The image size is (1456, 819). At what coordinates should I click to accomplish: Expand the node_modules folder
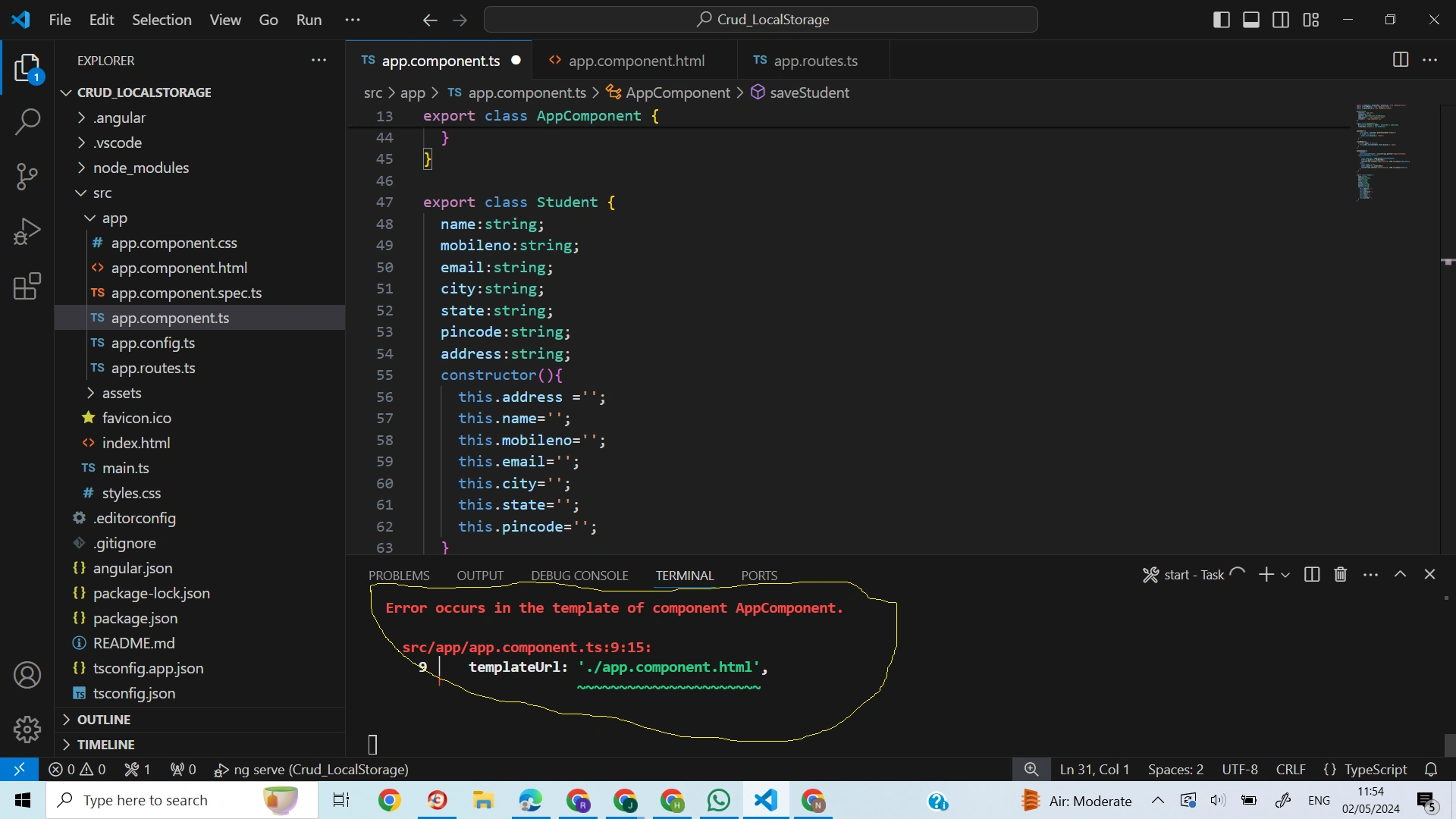(140, 168)
